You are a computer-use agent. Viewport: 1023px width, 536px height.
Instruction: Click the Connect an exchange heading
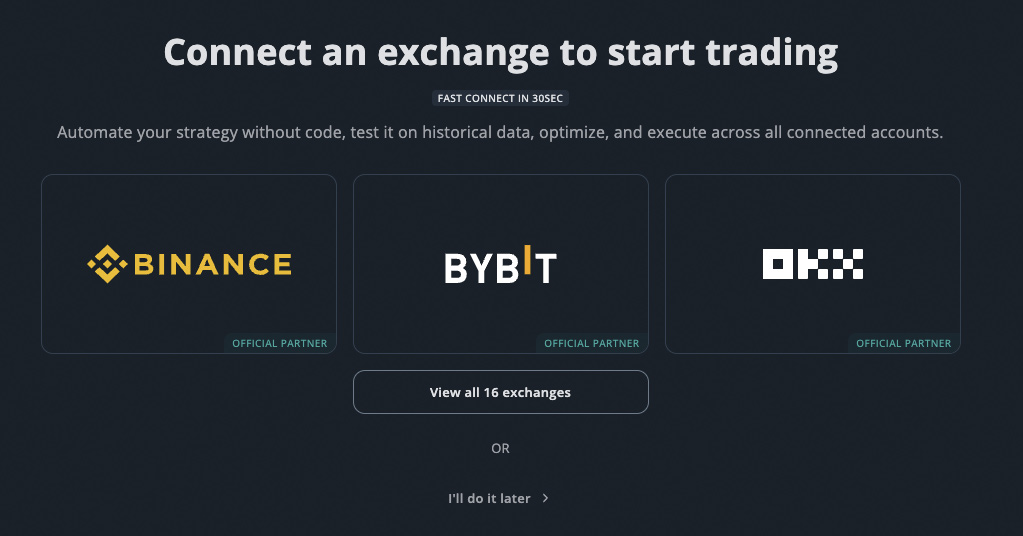tap(501, 52)
